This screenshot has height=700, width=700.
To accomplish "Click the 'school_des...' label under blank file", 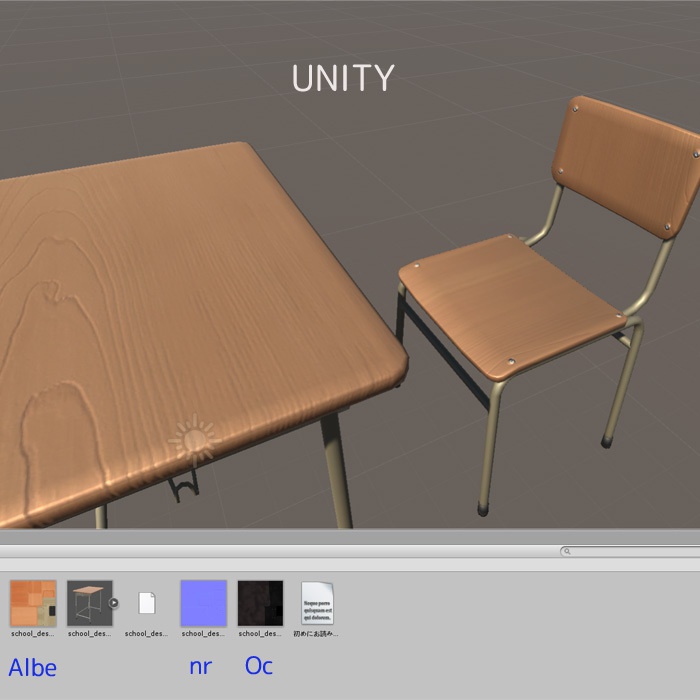I will coord(146,633).
